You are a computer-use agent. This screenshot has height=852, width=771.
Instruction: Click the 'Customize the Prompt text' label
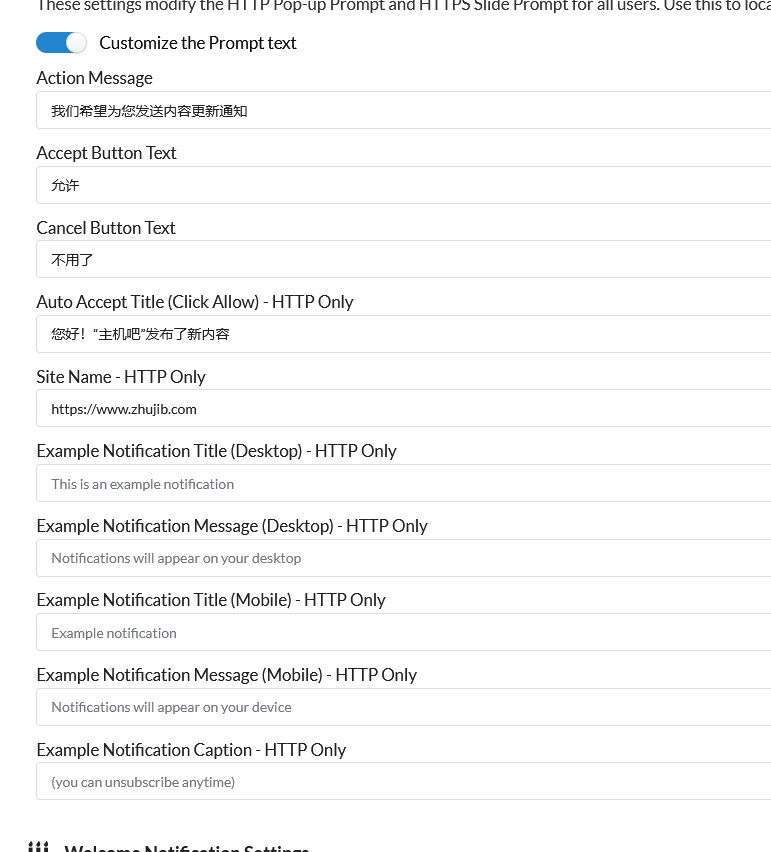click(x=198, y=43)
